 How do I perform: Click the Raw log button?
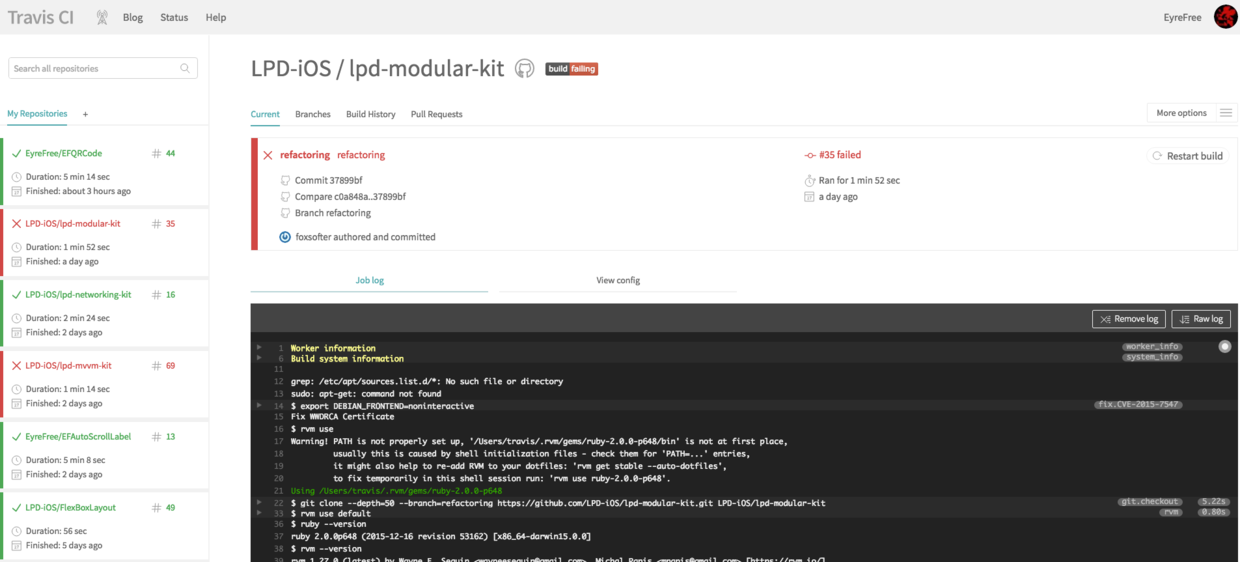[x=1201, y=319]
